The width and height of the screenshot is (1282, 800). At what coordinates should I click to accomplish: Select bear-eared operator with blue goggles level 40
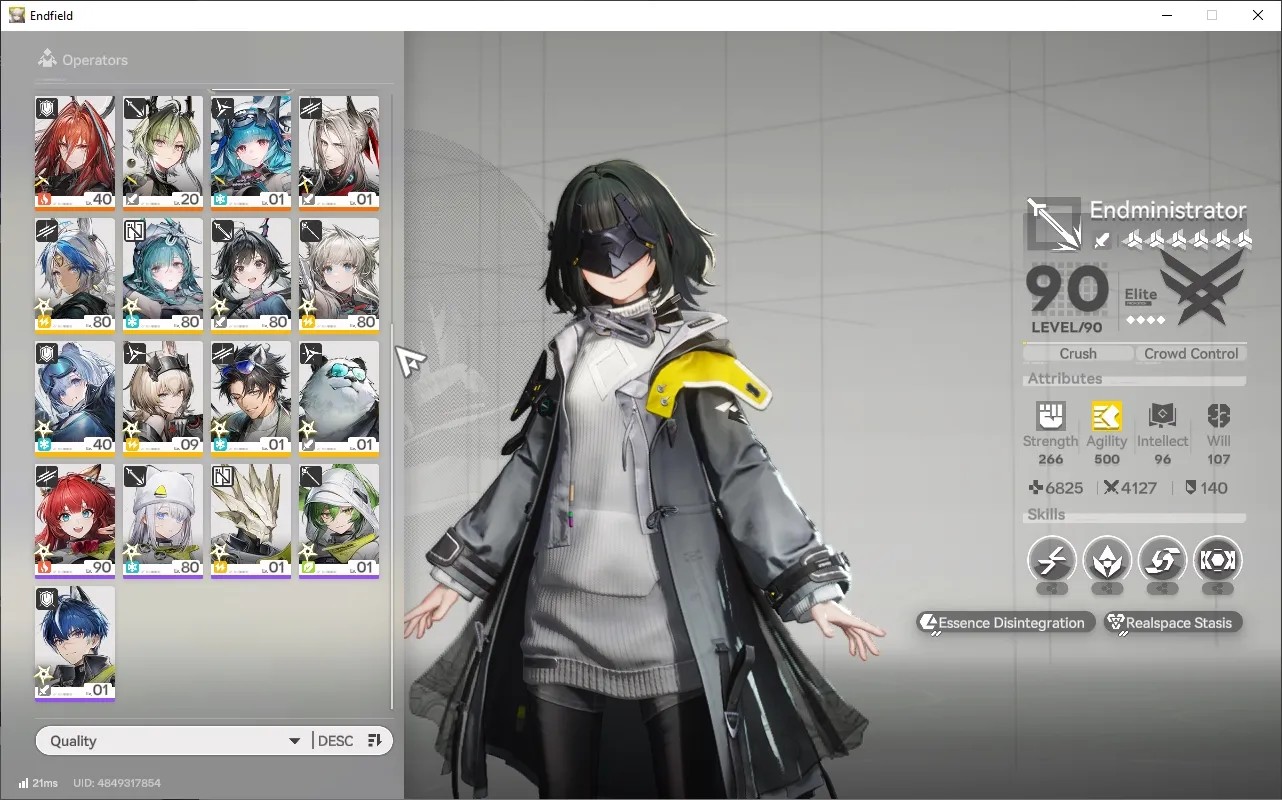tap(75, 398)
